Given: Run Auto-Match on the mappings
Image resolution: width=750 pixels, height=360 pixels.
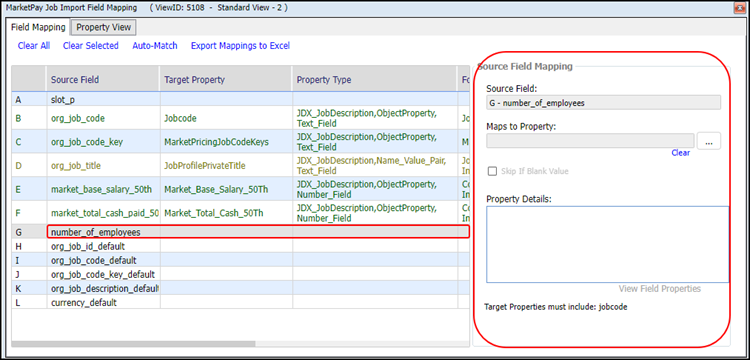Looking at the screenshot, I should pyautogui.click(x=154, y=46).
